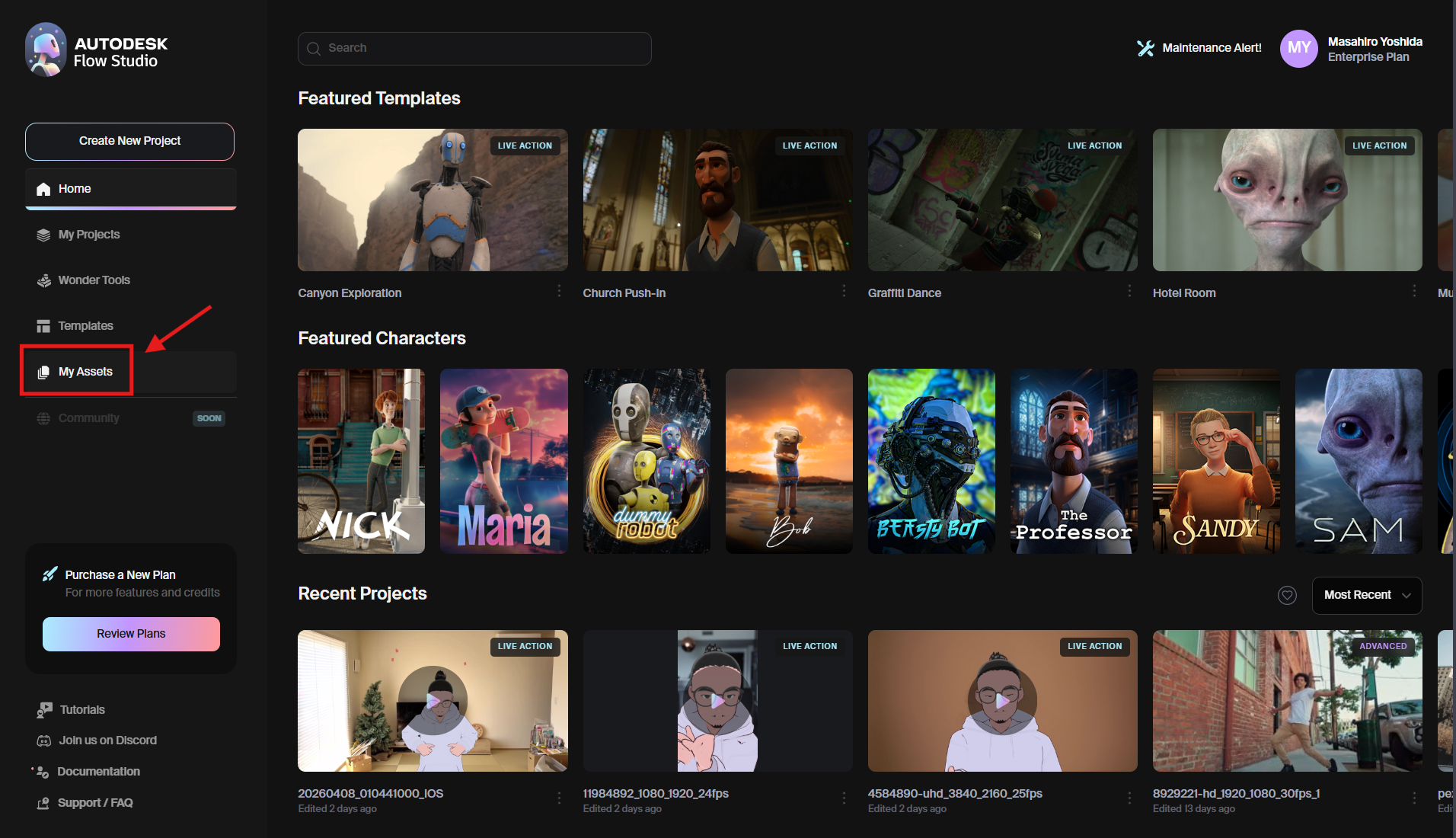Open options menu for Canyon Exploration
The image size is (1456, 838).
point(559,292)
